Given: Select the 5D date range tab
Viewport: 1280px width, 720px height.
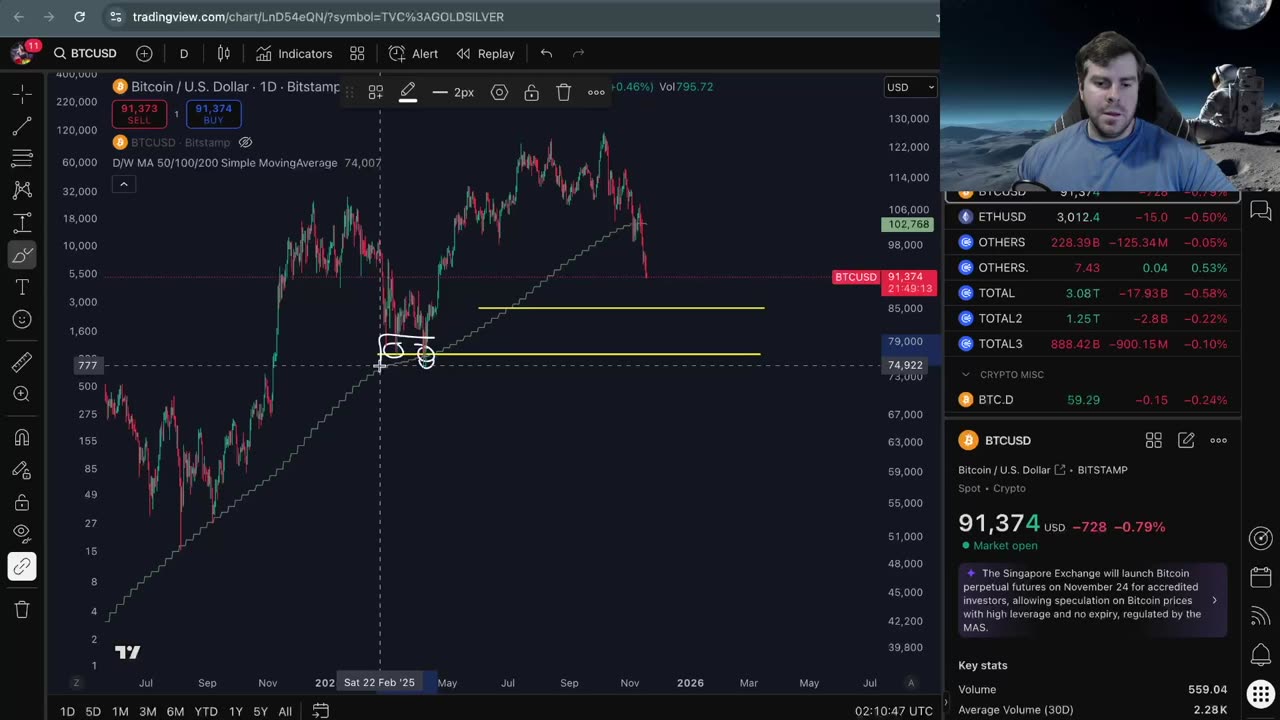Looking at the screenshot, I should 93,711.
